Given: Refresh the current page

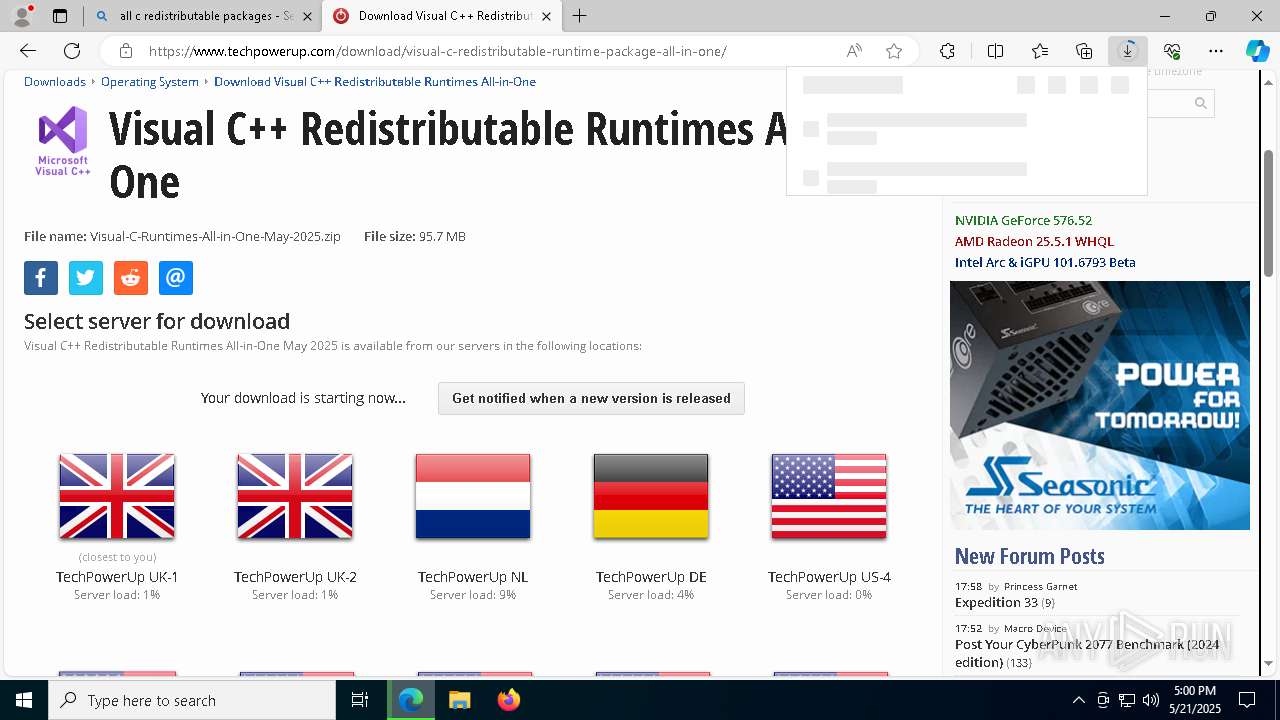Looking at the screenshot, I should (72, 51).
